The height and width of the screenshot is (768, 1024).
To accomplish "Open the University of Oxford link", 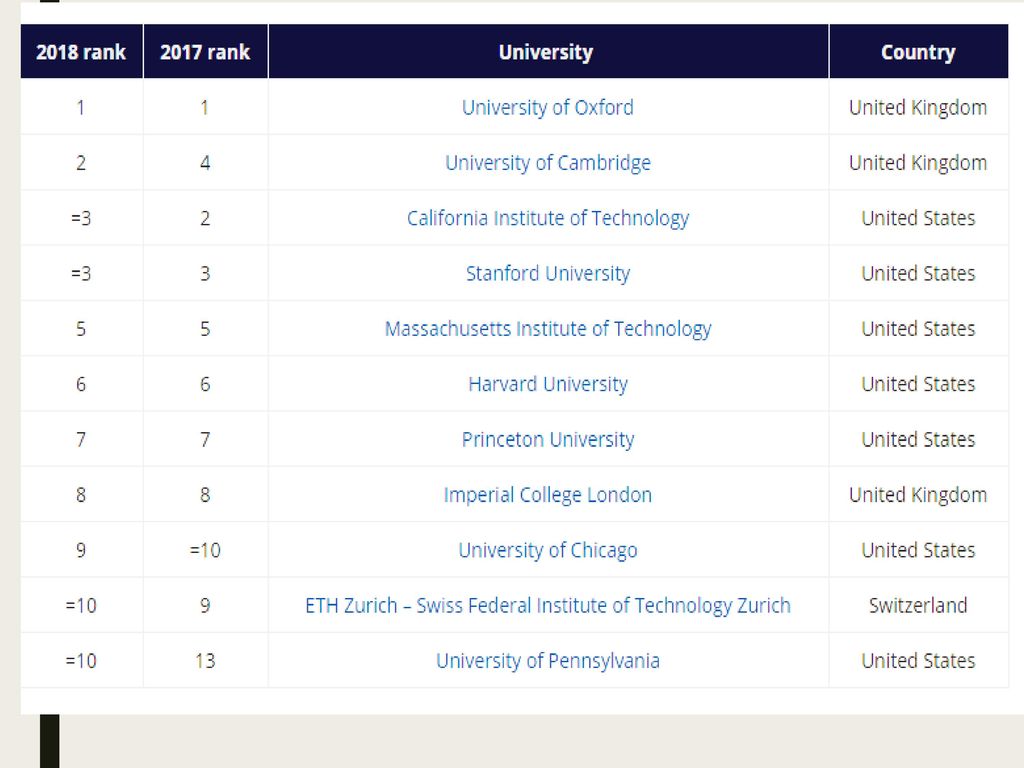I will 547,107.
